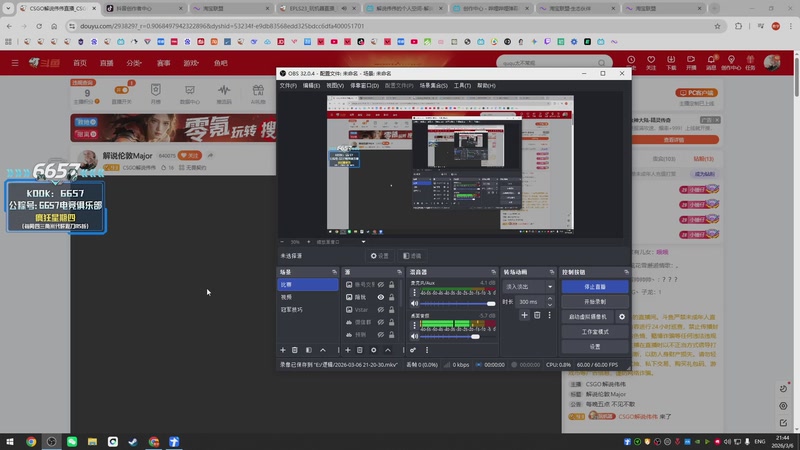
Task: Open OBS Tools menu
Action: click(x=462, y=86)
